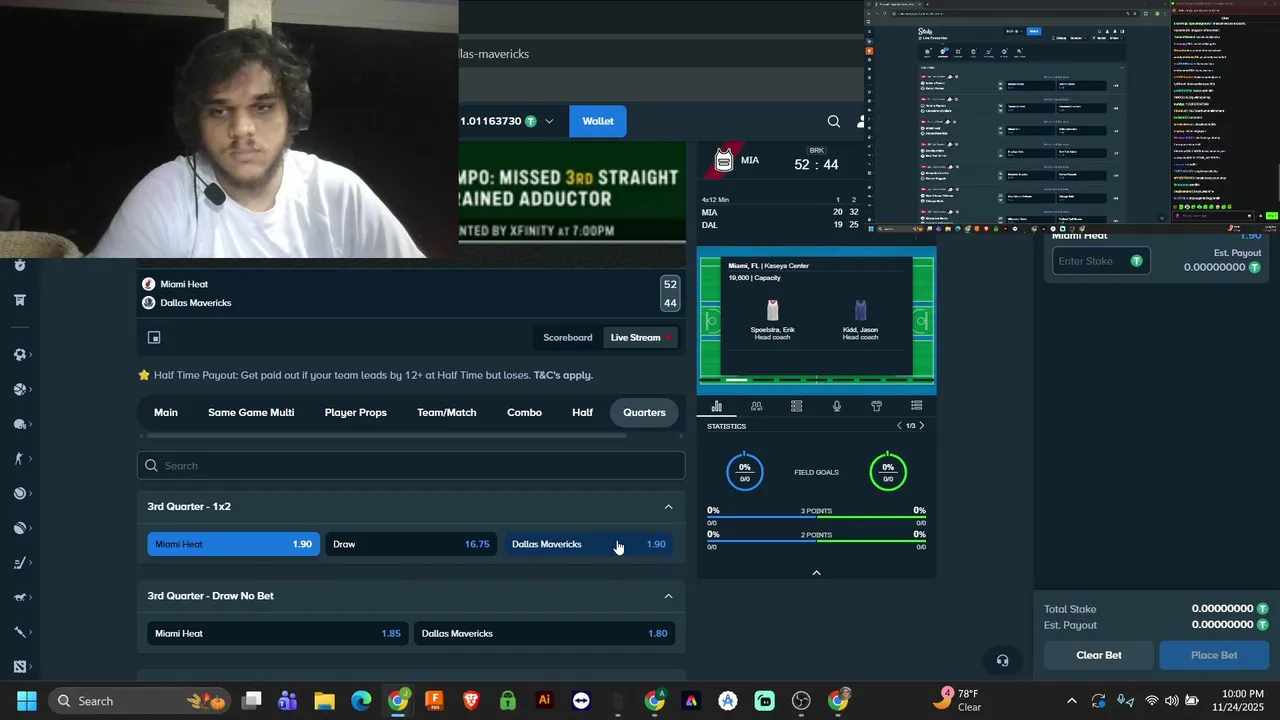Open the Player Props tab

pos(355,412)
